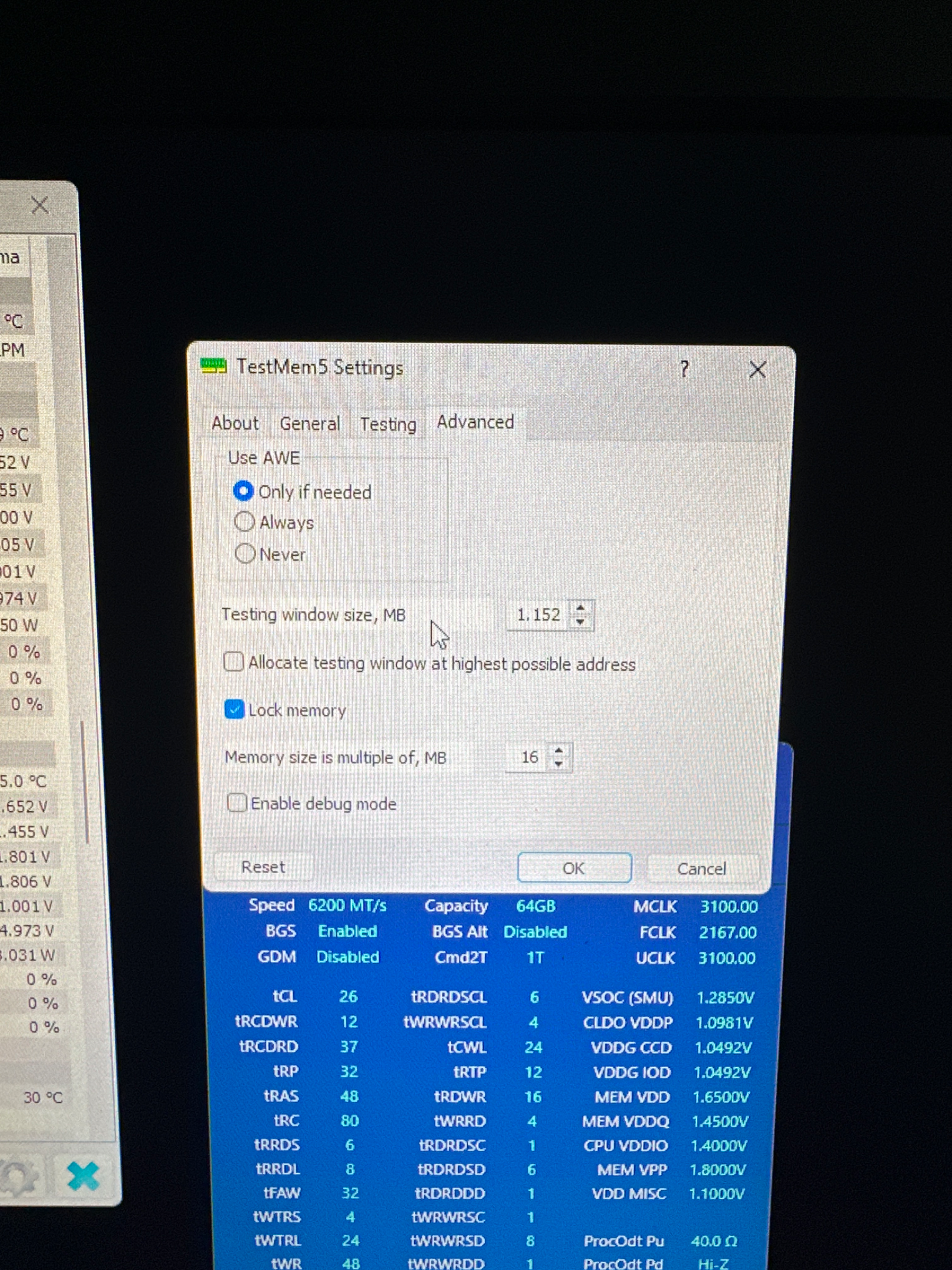Click the CPU VDDIO value '1.4000V'

(719, 1145)
